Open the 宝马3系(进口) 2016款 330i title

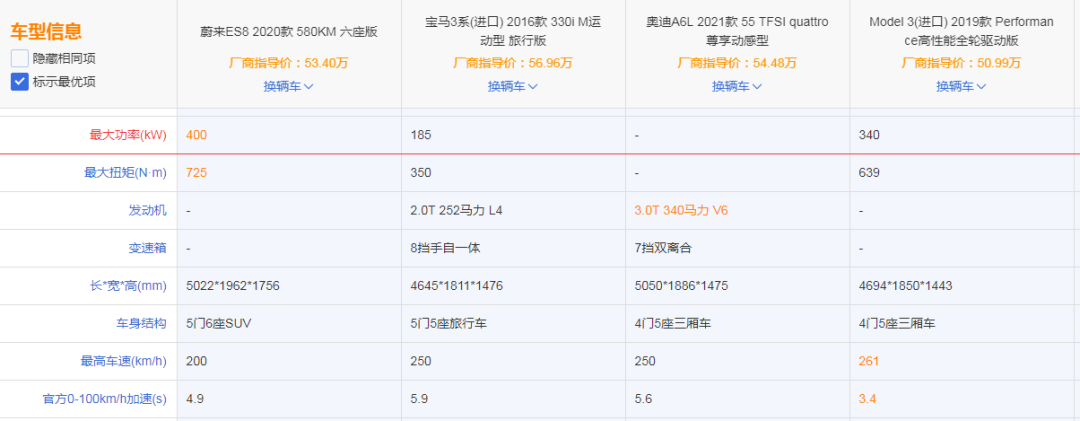(x=513, y=31)
